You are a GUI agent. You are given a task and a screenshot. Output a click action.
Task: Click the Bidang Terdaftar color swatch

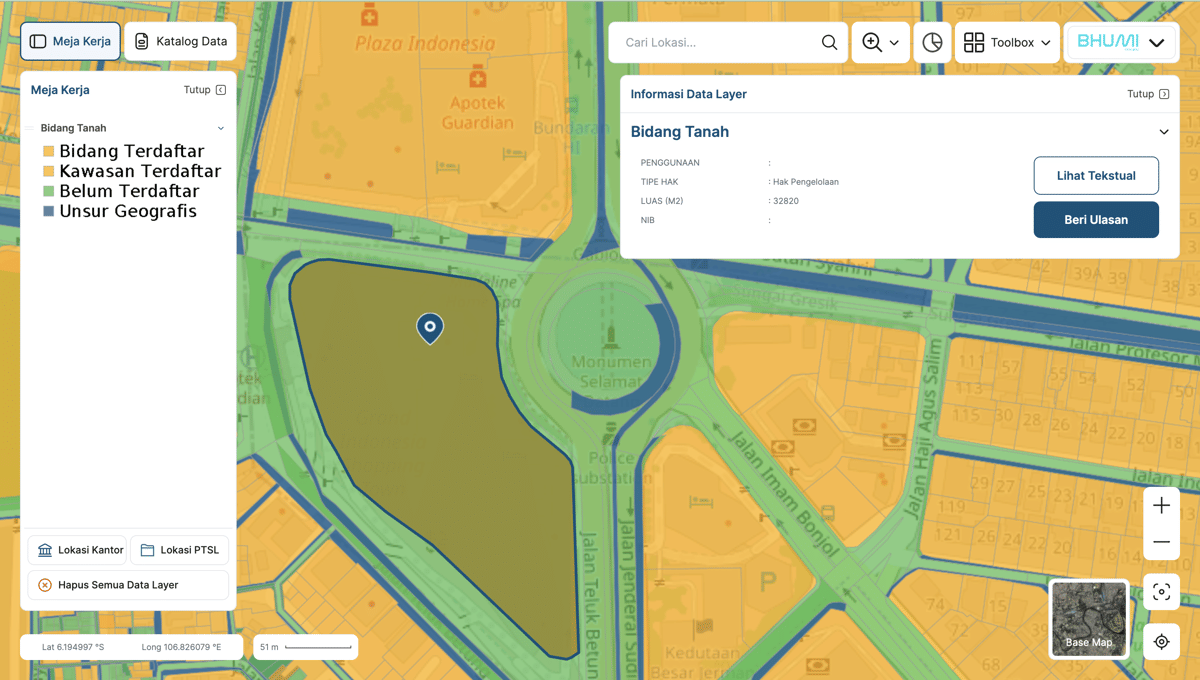[x=48, y=152]
